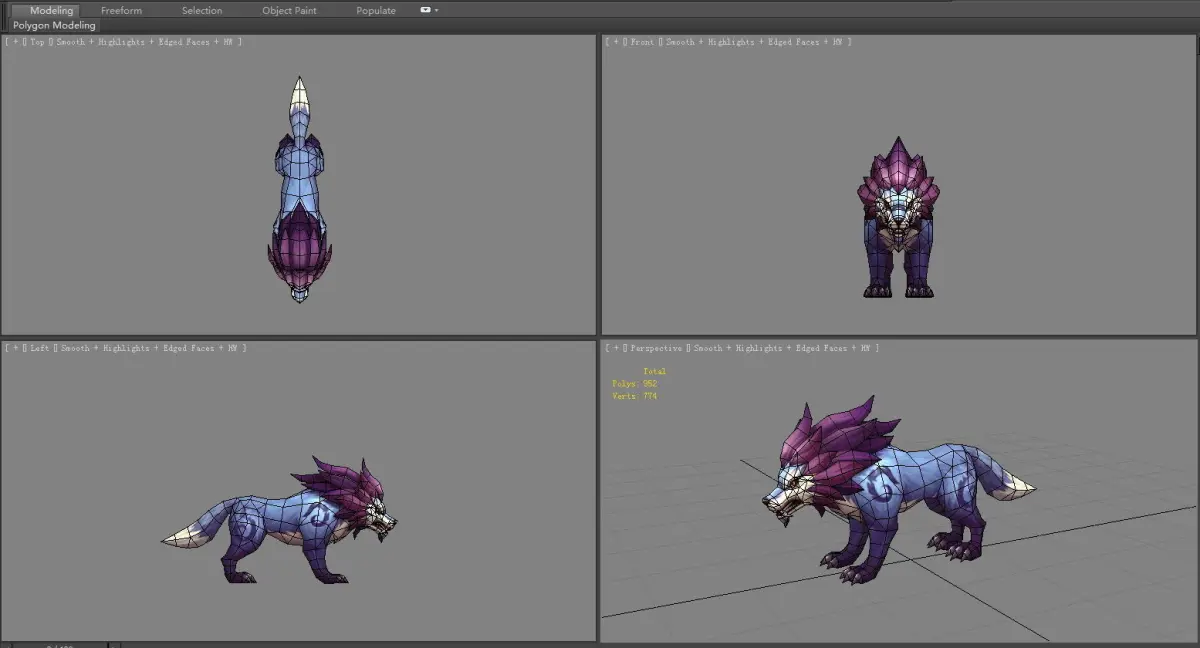Open the Perspective viewport shading label menu

click(787, 348)
